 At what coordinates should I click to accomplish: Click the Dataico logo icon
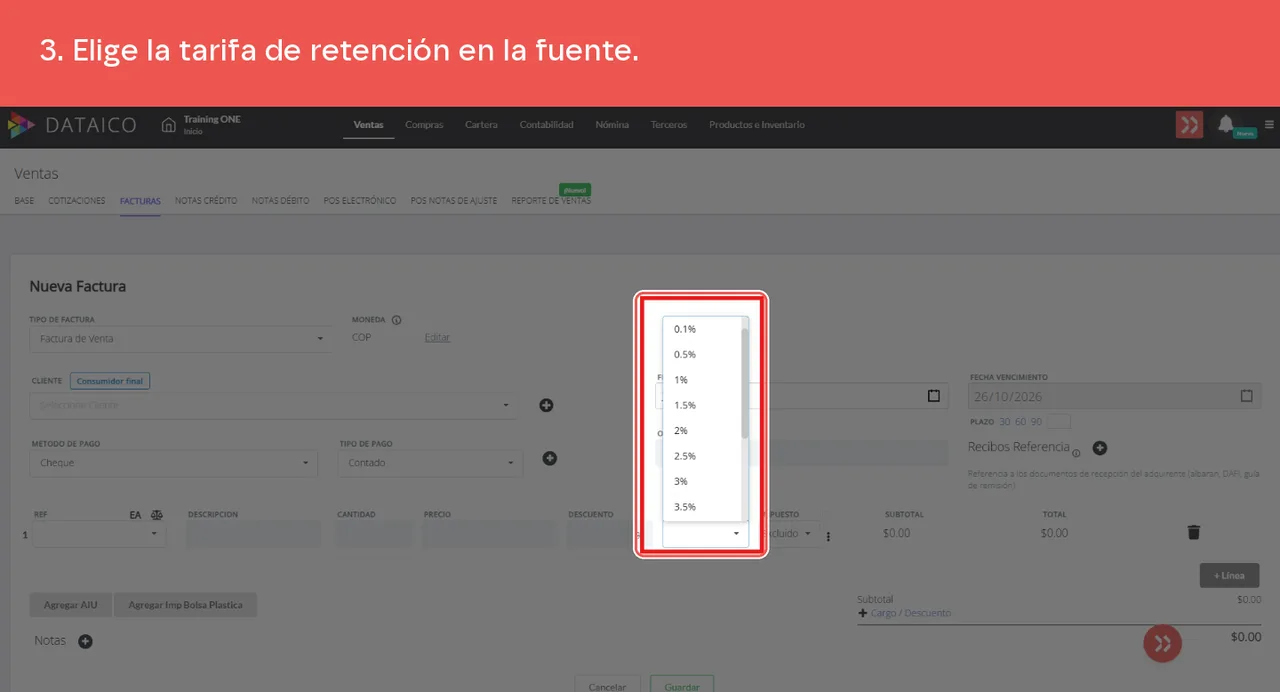coord(21,125)
